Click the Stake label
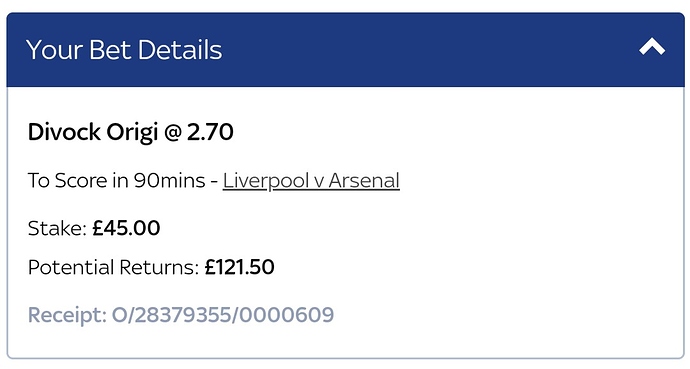The width and height of the screenshot is (690, 369). pos(57,228)
